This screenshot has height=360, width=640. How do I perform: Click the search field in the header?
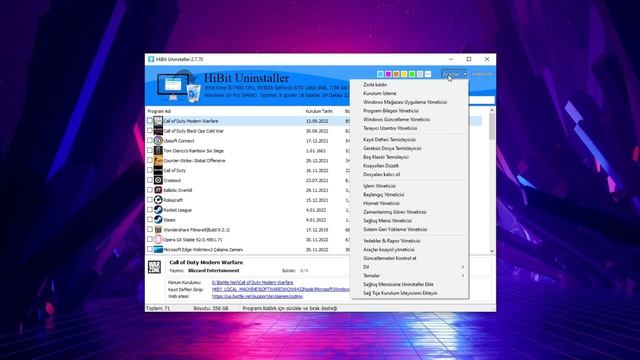click(x=482, y=100)
